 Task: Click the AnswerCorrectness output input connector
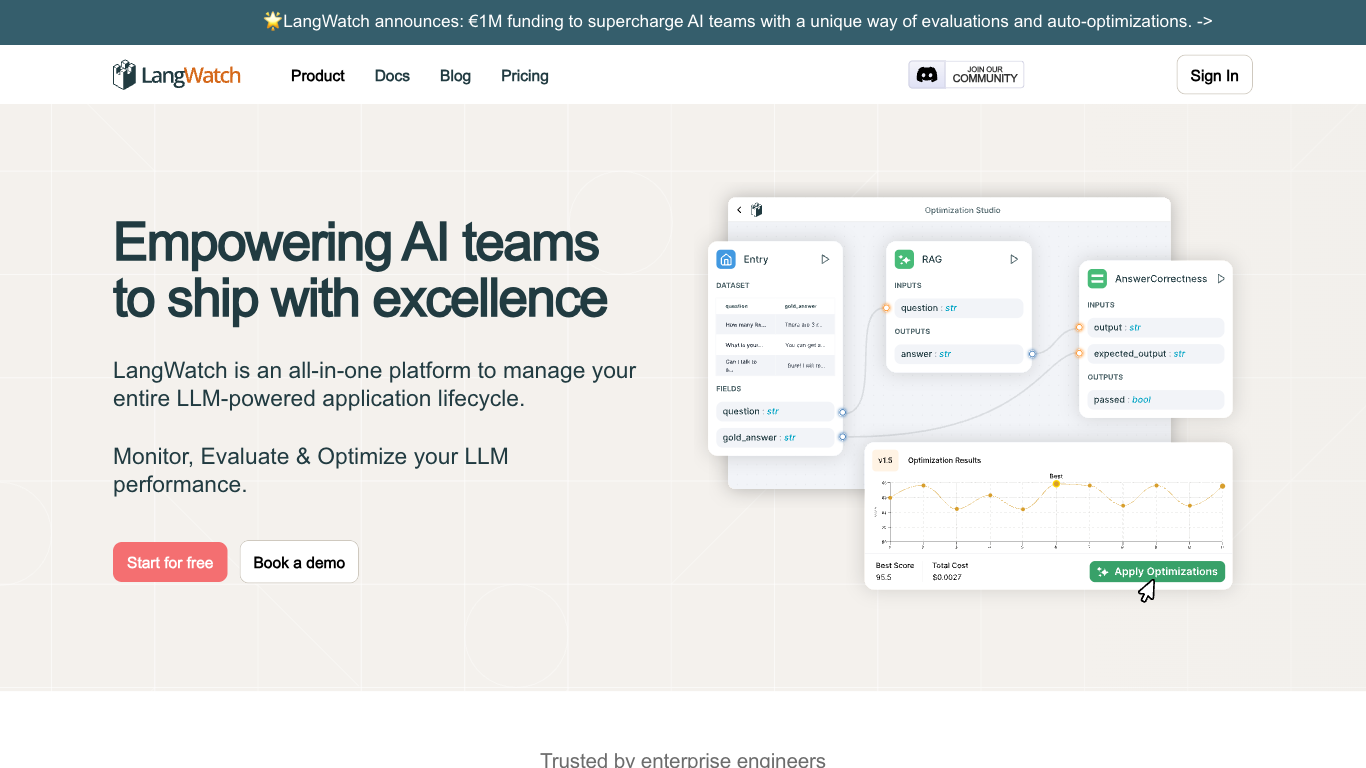(x=1079, y=327)
